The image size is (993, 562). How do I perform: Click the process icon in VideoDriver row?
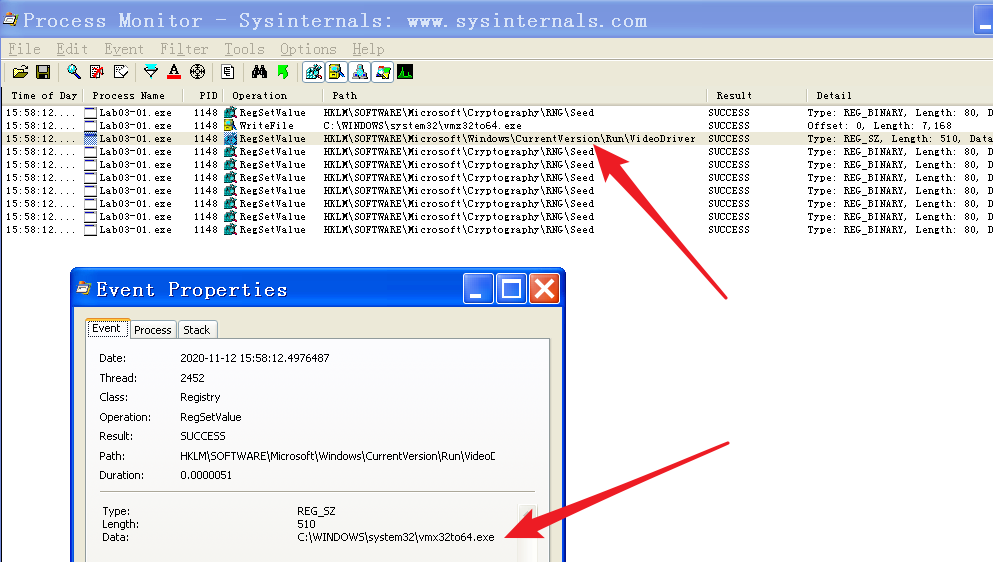(x=91, y=139)
